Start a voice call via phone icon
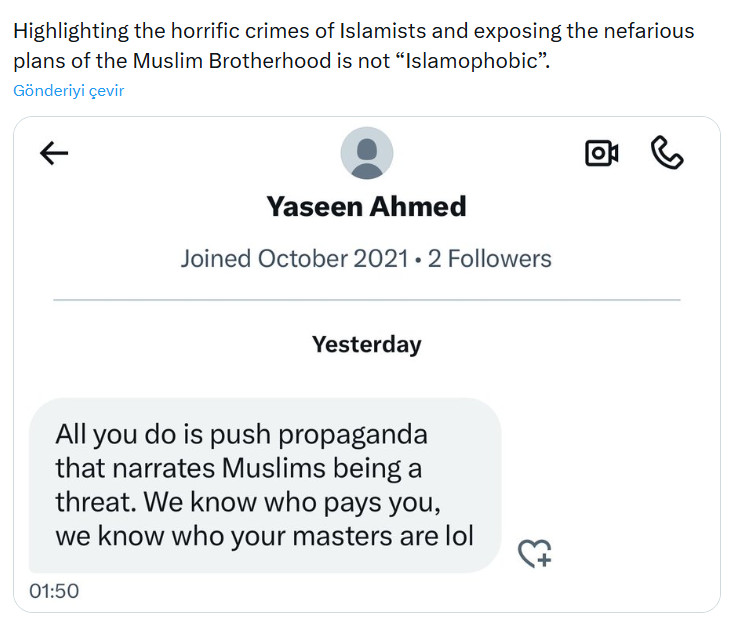This screenshot has height=627, width=729. click(x=666, y=153)
